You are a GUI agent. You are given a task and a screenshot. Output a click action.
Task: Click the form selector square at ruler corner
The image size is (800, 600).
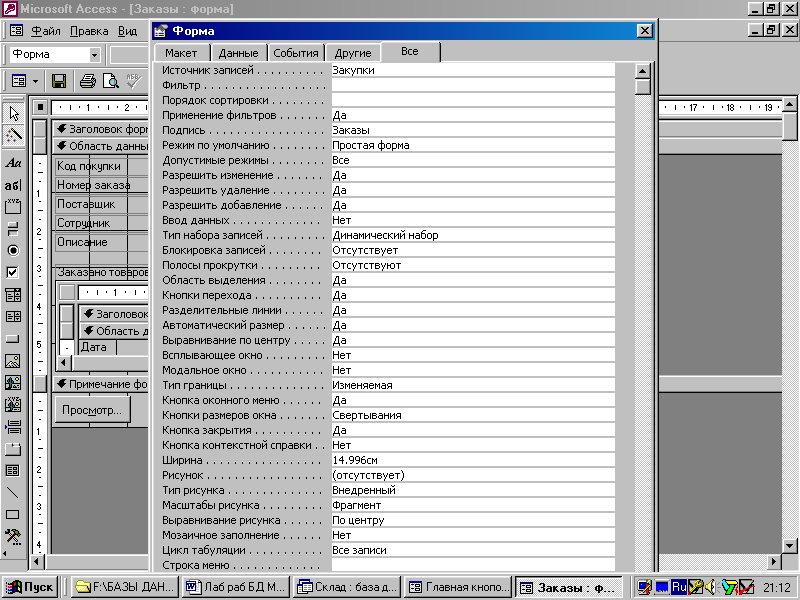coord(40,107)
